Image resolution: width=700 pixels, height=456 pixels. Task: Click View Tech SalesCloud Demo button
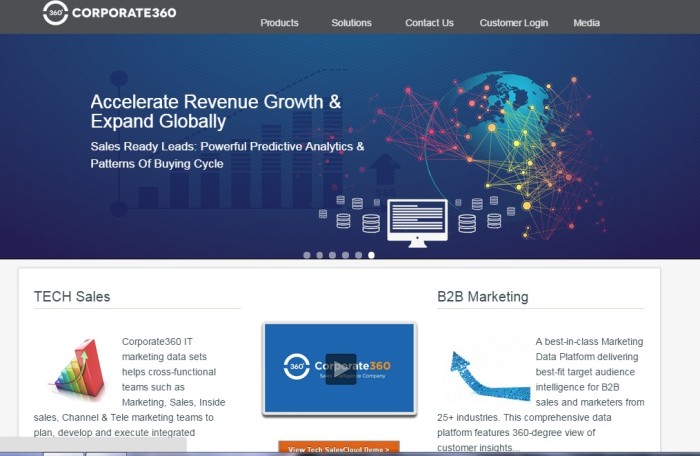[339, 449]
